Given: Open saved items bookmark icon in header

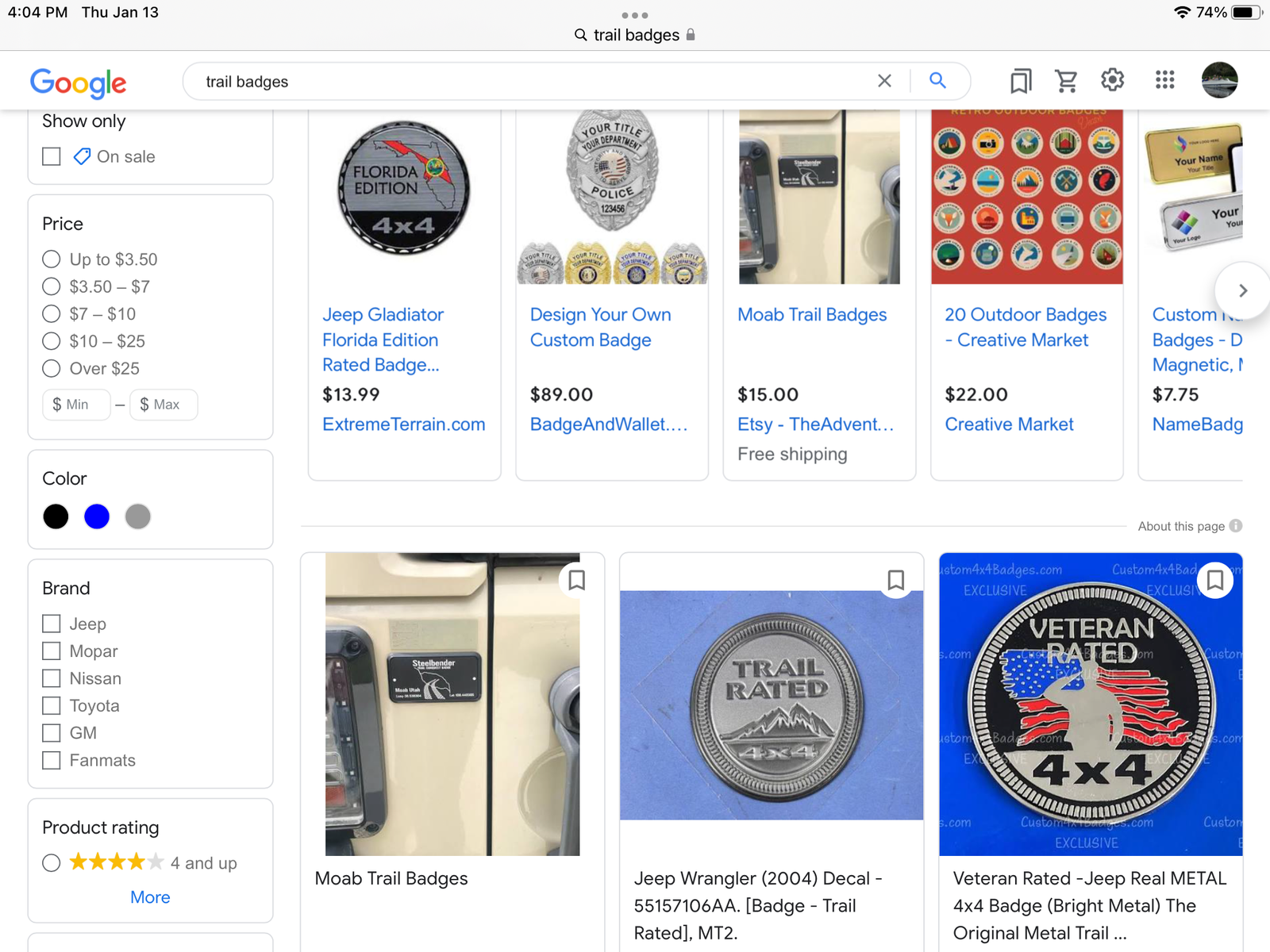Looking at the screenshot, I should 1020,81.
